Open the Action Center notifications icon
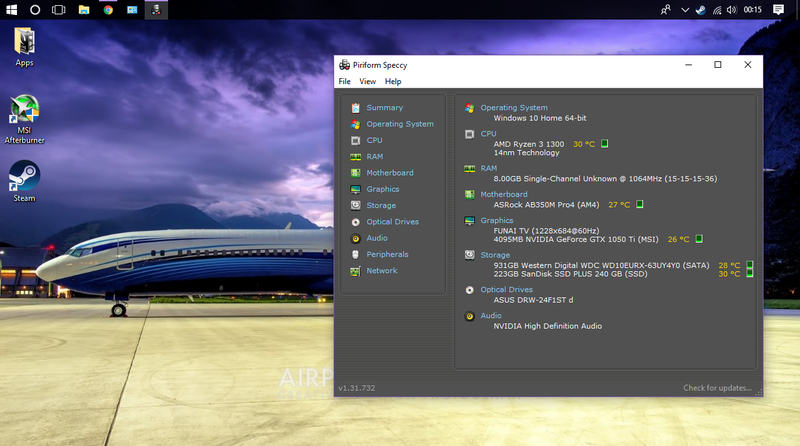The width and height of the screenshot is (800, 446). [778, 10]
